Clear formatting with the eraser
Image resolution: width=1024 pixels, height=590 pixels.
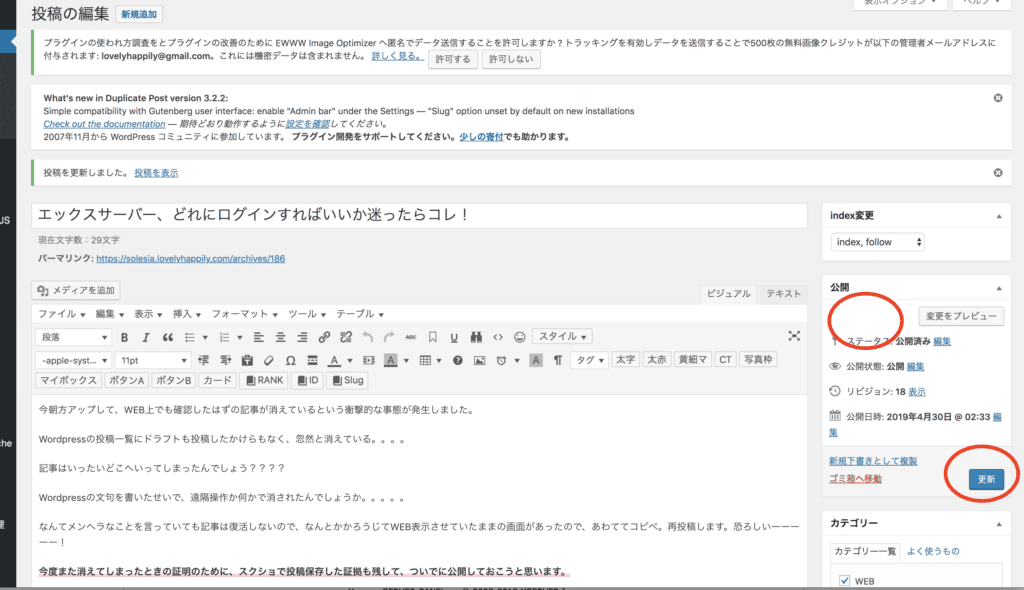pyautogui.click(x=268, y=360)
